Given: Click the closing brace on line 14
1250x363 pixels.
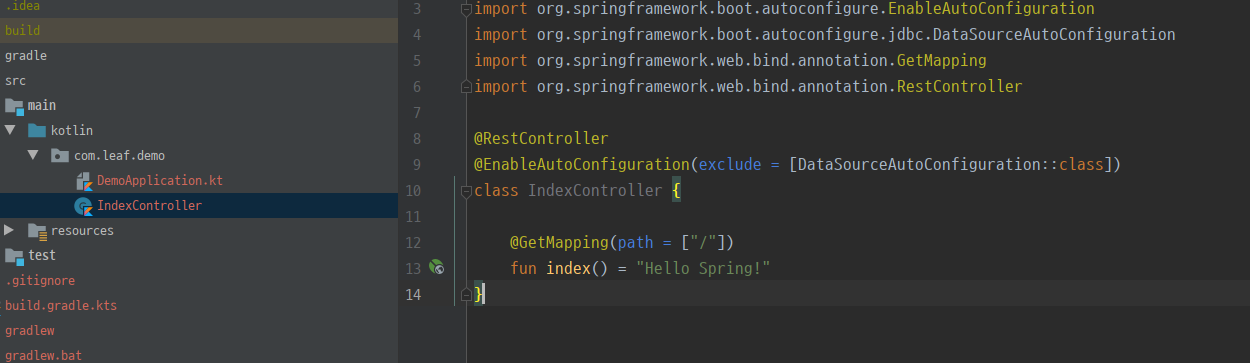Looking at the screenshot, I should (479, 294).
